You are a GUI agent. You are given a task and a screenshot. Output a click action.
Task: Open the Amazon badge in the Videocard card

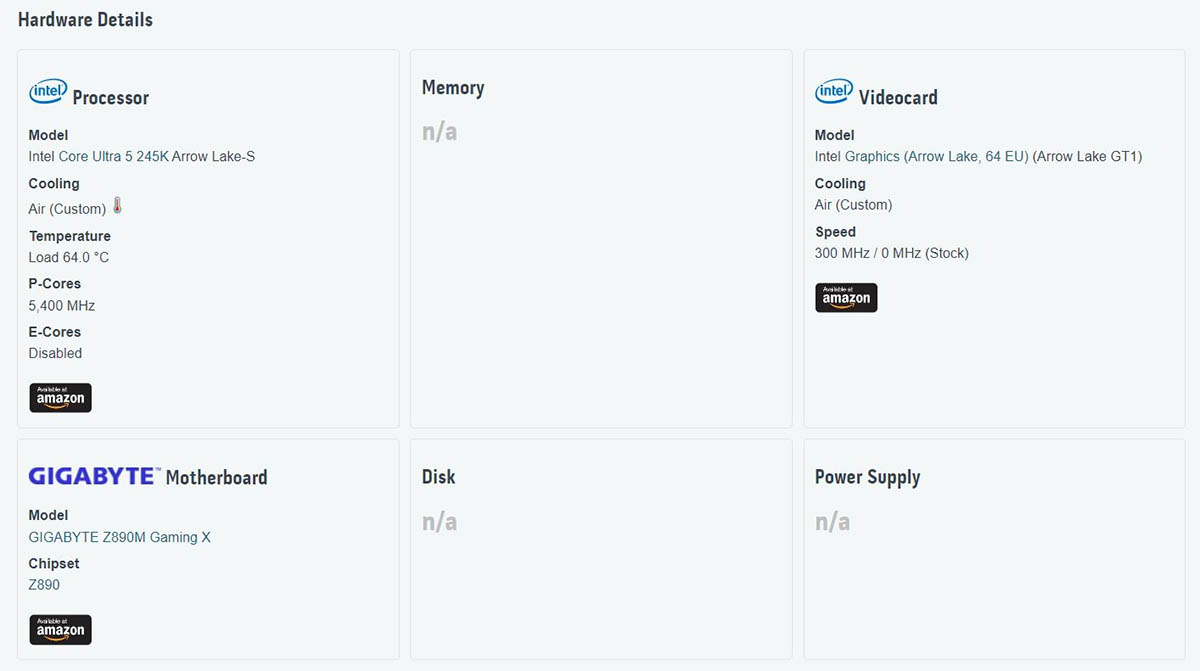pos(846,298)
